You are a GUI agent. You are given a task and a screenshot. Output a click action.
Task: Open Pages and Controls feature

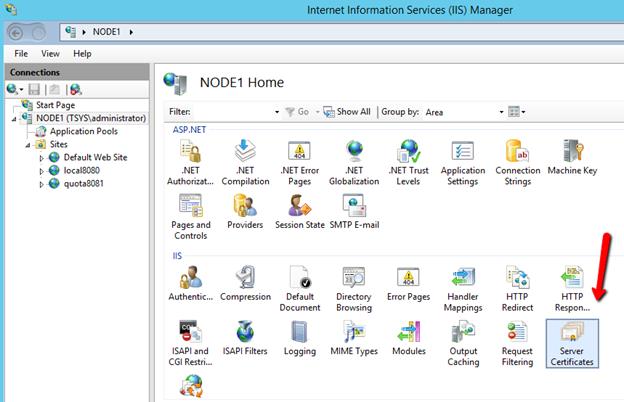191,217
